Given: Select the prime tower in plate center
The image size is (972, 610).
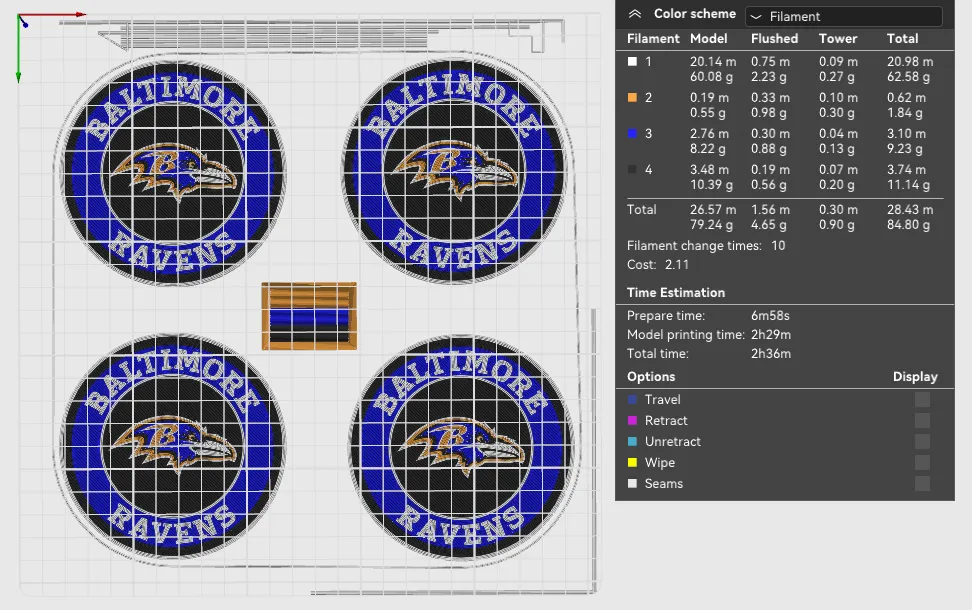Looking at the screenshot, I should click(309, 316).
